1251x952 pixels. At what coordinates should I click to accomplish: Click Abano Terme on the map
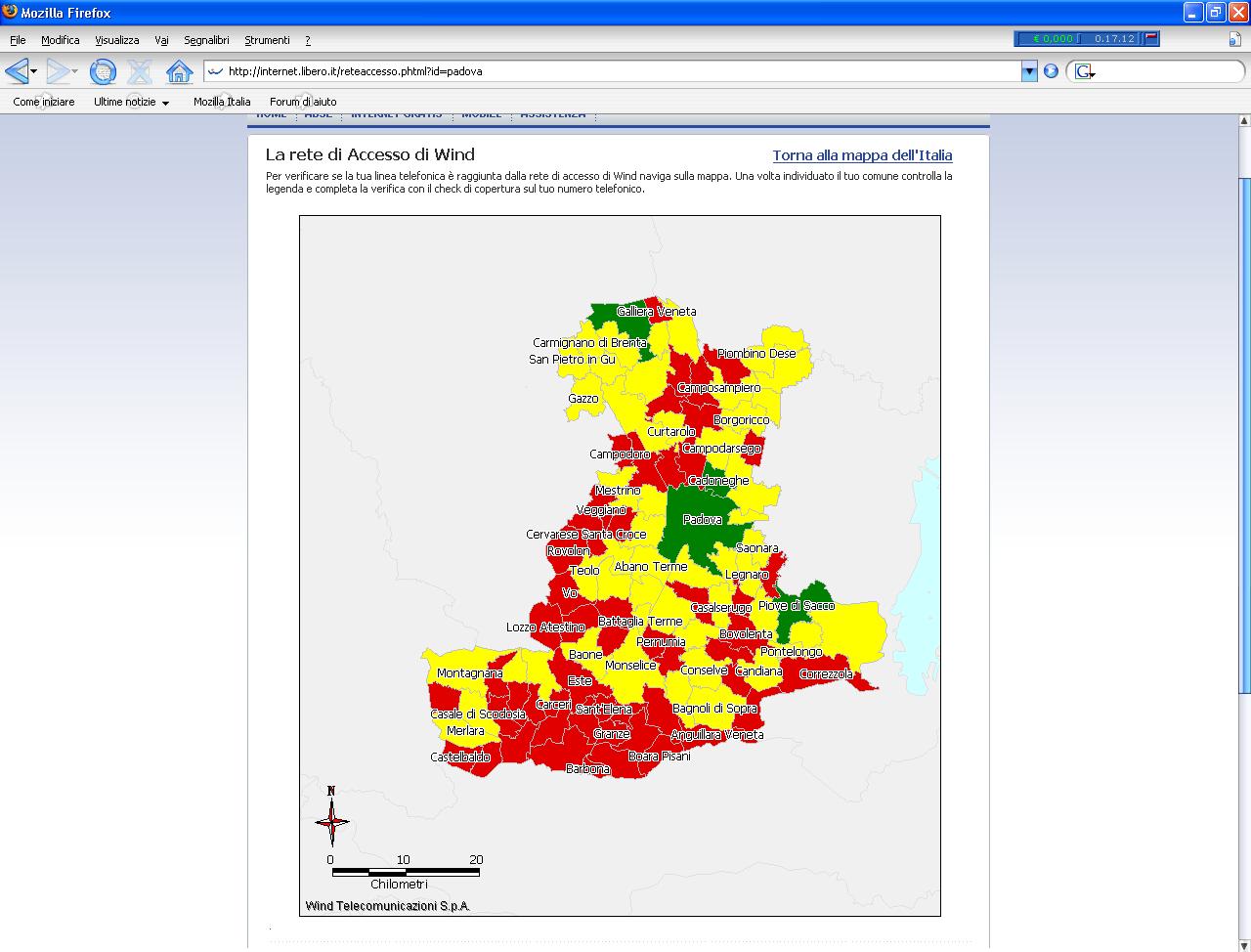pos(651,567)
